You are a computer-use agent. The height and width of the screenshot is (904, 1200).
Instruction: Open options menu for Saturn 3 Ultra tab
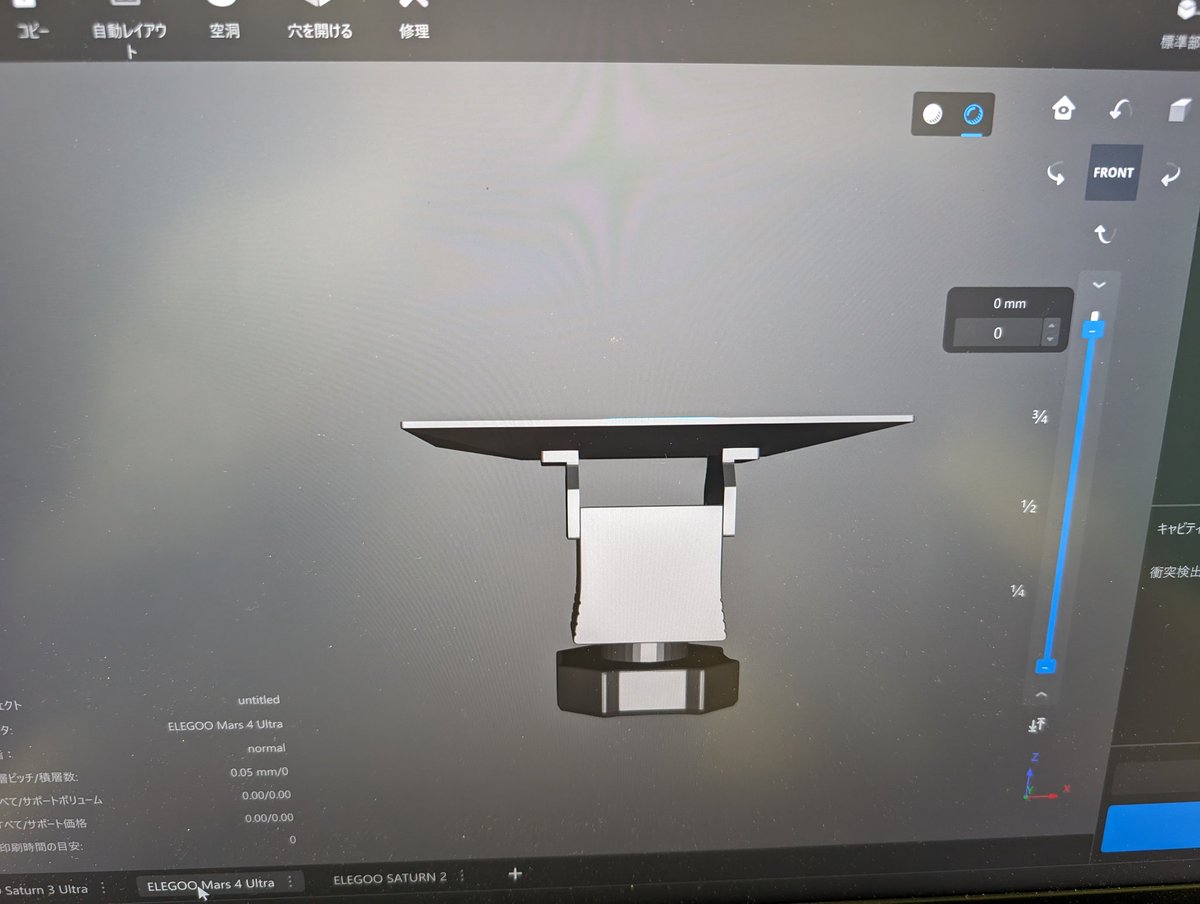103,888
